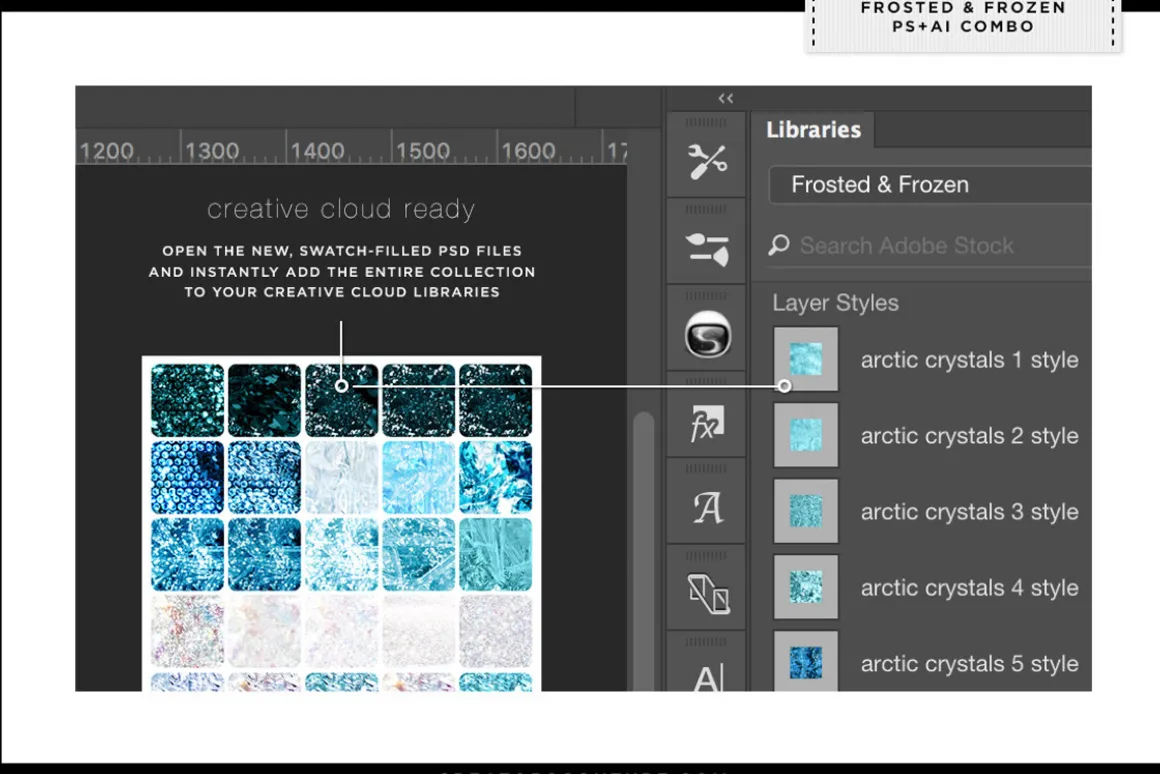Click first swatch in third blue row
The height and width of the screenshot is (774, 1160).
pyautogui.click(x=187, y=554)
